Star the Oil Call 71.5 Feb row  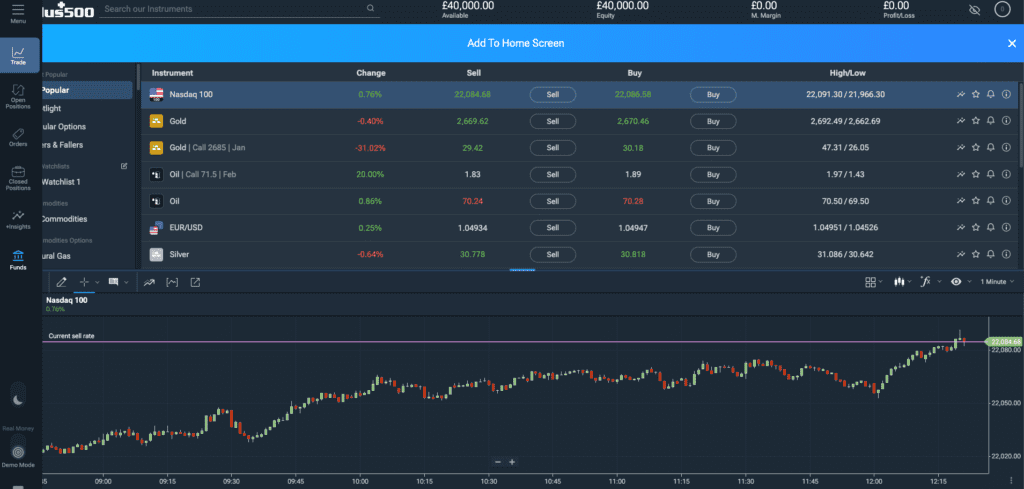pyautogui.click(x=976, y=175)
